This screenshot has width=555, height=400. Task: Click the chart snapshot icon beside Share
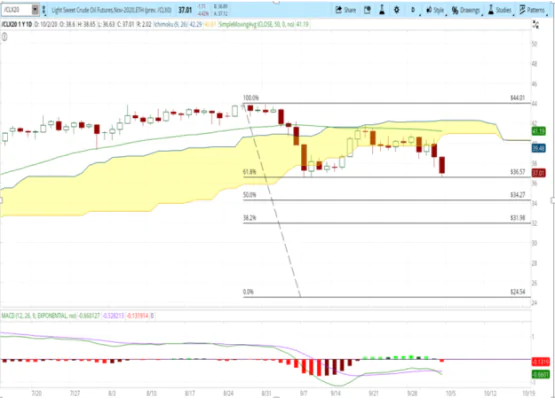[x=367, y=10]
